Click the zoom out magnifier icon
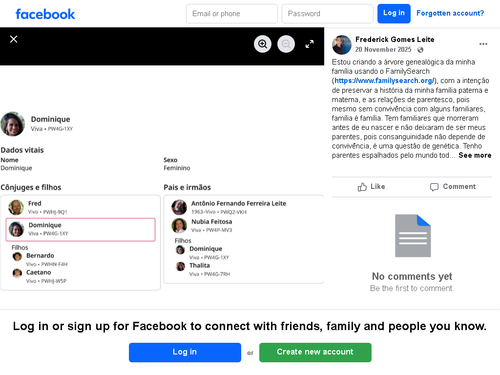 [286, 44]
